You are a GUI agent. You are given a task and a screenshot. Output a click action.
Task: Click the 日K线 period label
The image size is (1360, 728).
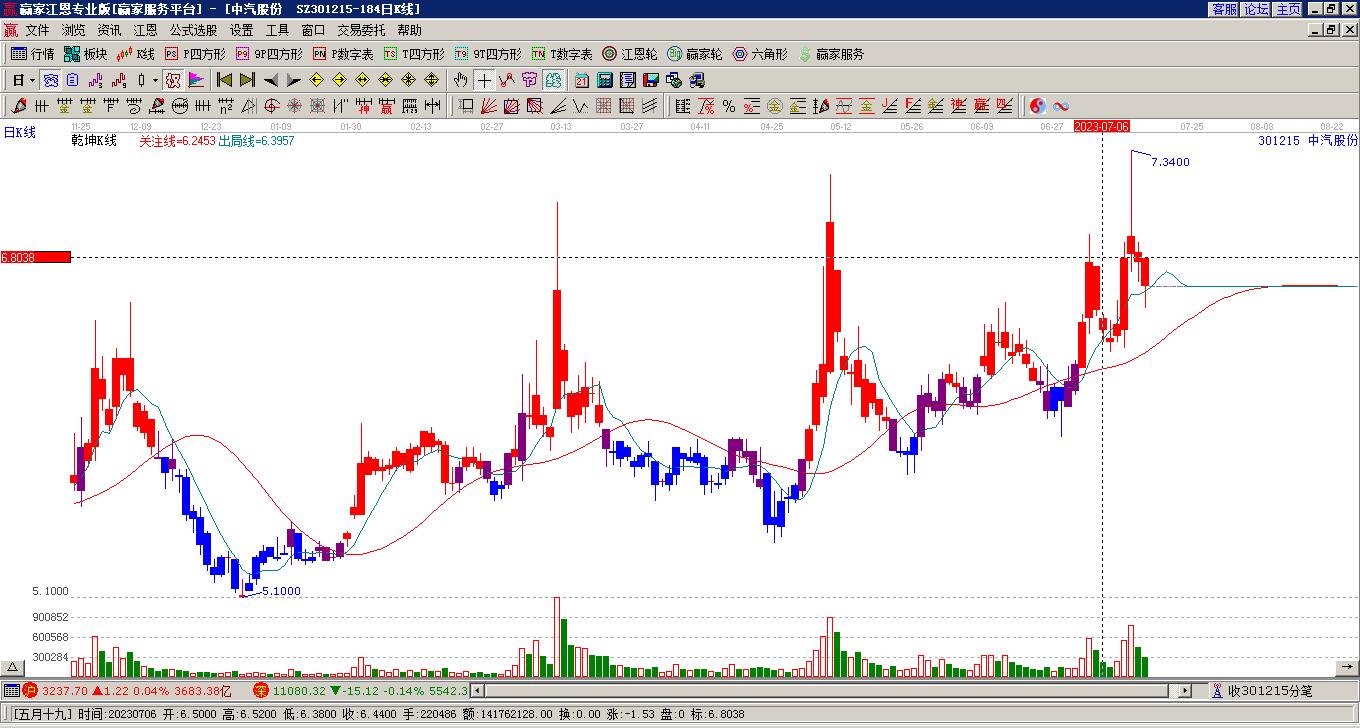tap(20, 132)
